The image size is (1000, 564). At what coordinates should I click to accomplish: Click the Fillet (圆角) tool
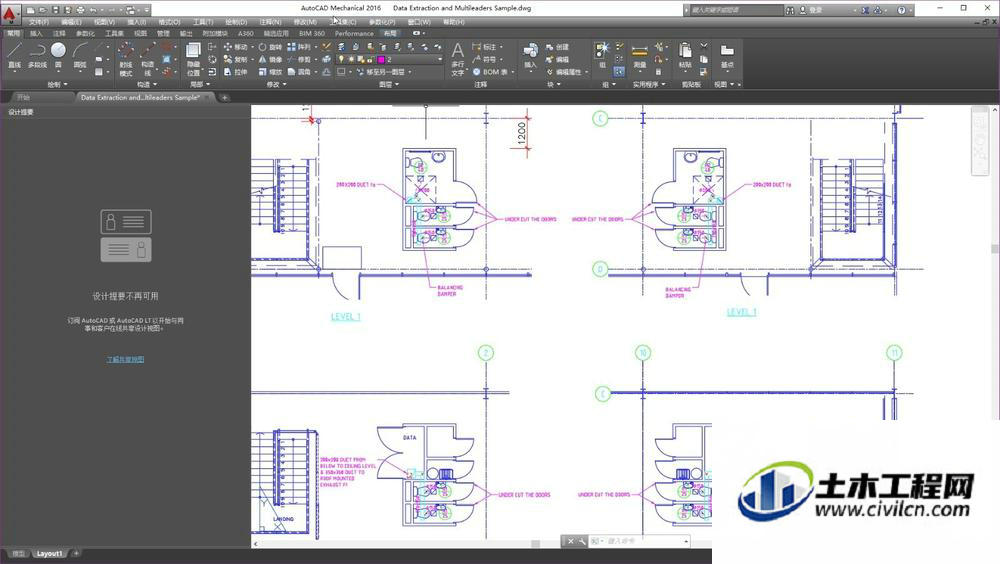coord(299,72)
